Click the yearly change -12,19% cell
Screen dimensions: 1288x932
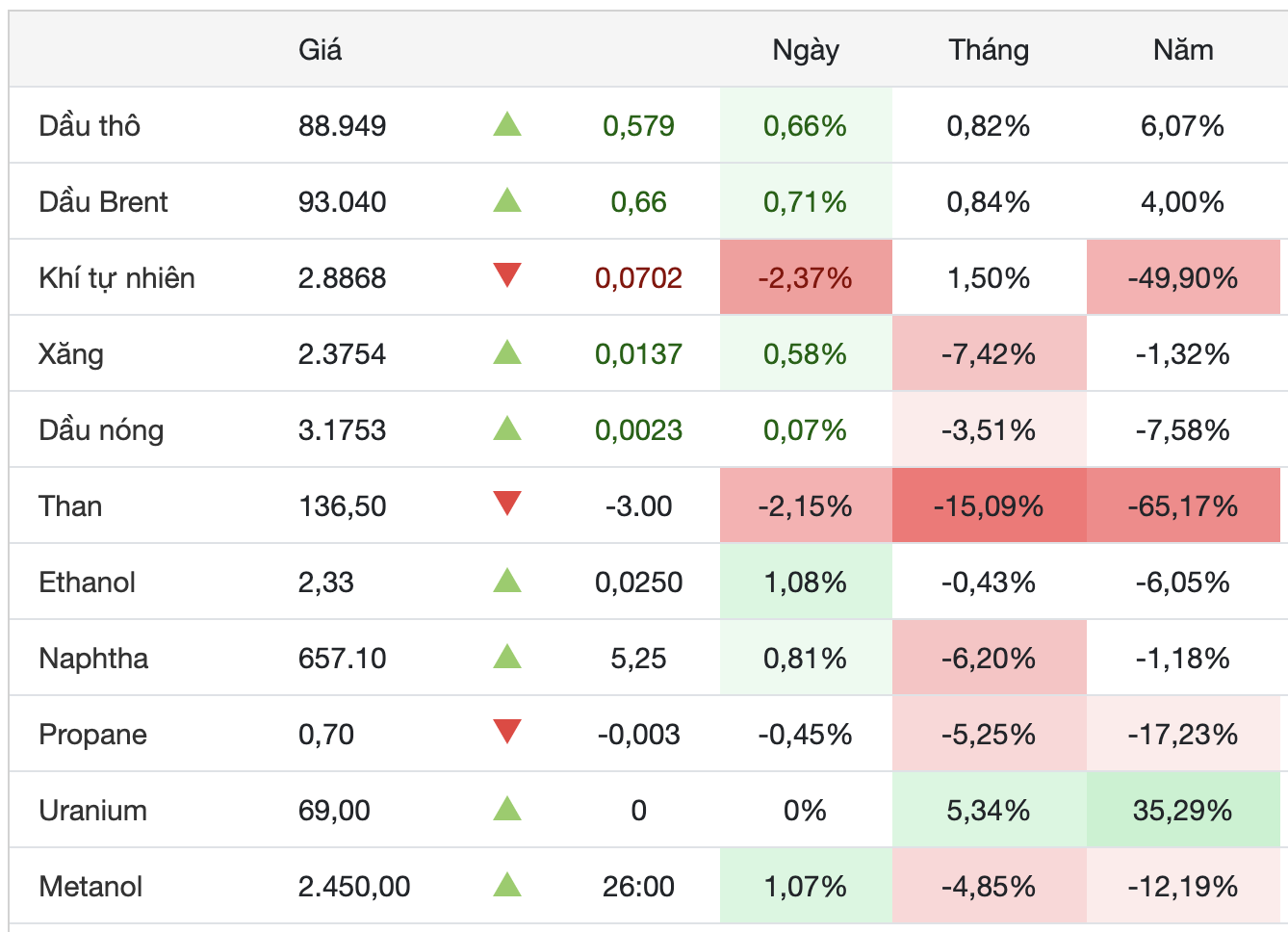point(1183,886)
